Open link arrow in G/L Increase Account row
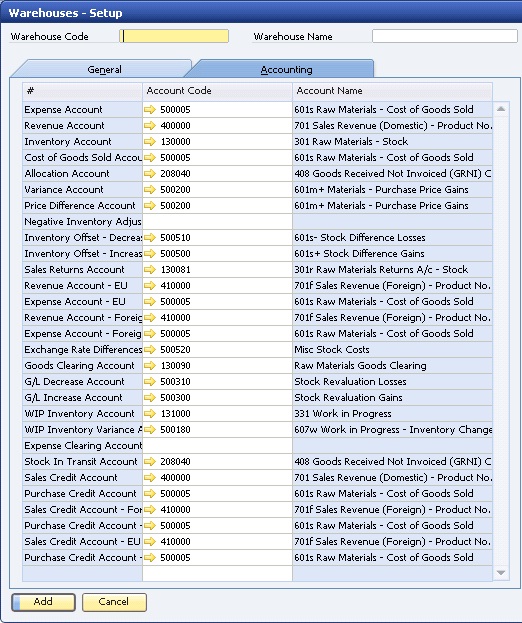 click(x=150, y=397)
